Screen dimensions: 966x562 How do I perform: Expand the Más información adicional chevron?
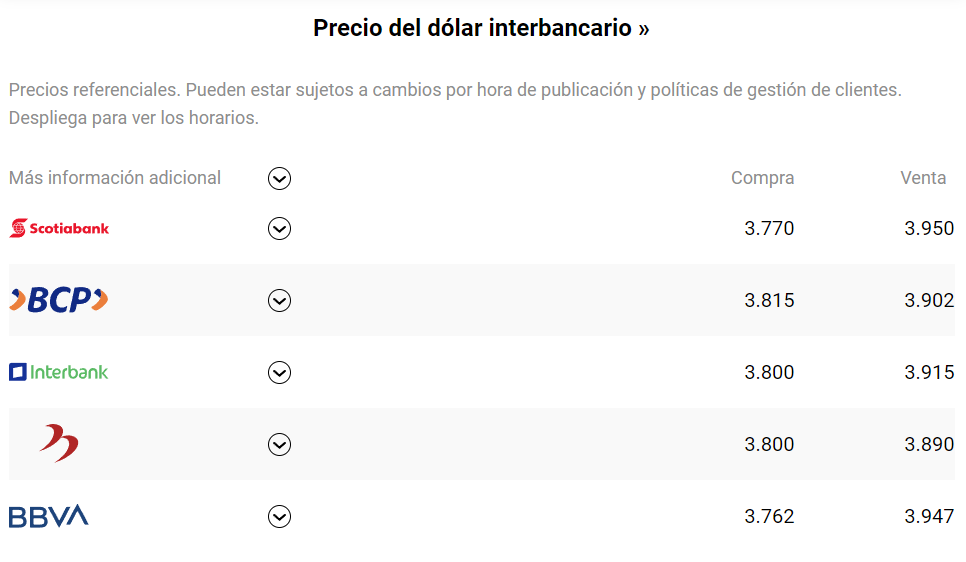click(279, 178)
